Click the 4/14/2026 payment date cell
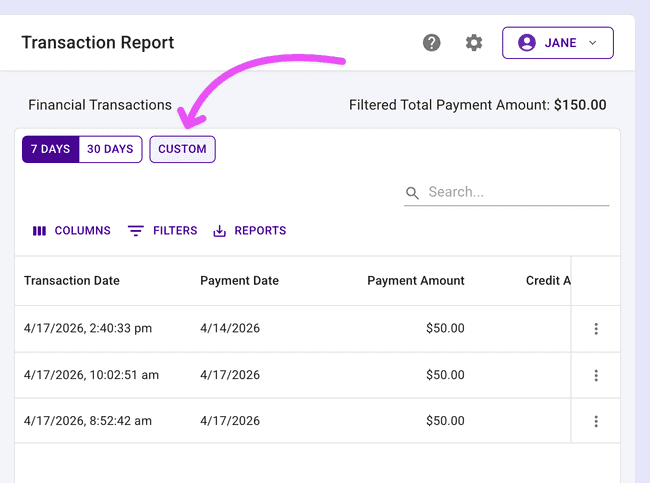The image size is (650, 483). click(230, 328)
